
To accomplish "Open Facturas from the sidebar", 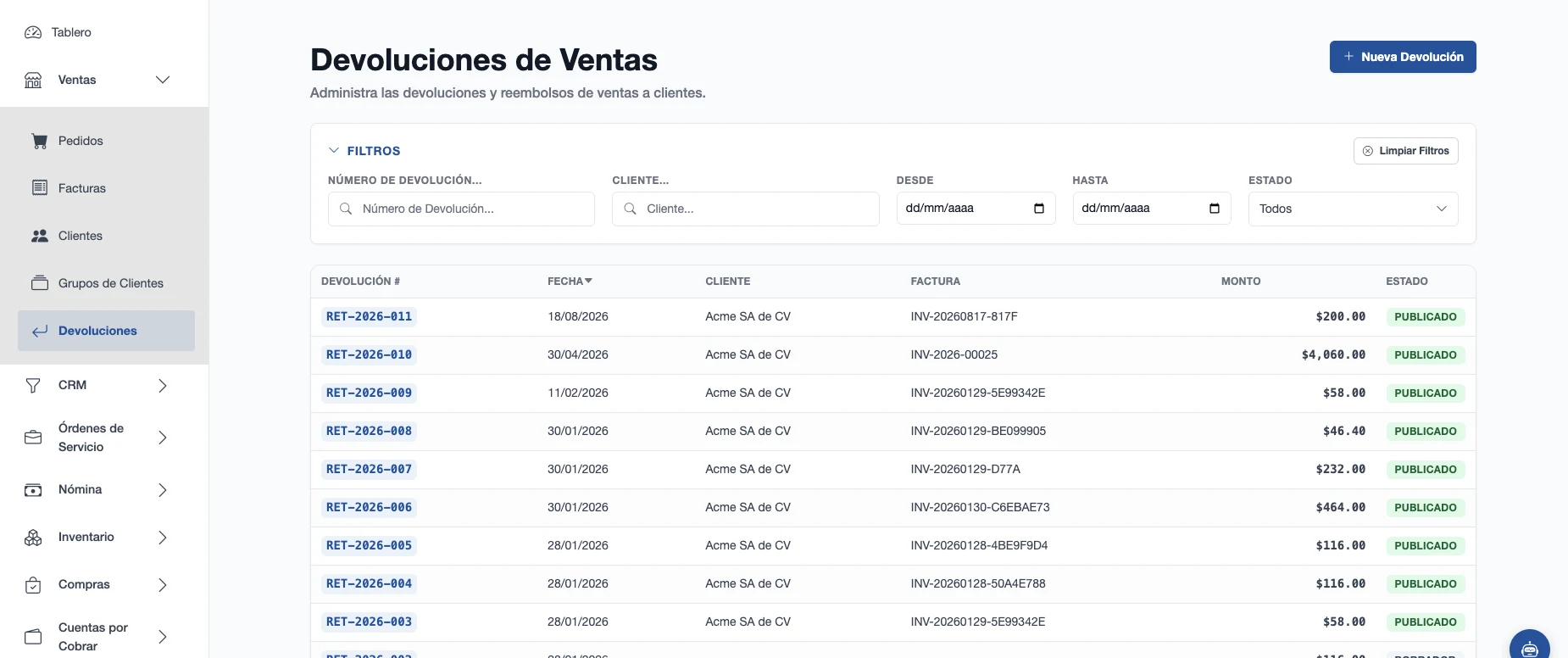I will click(106, 188).
